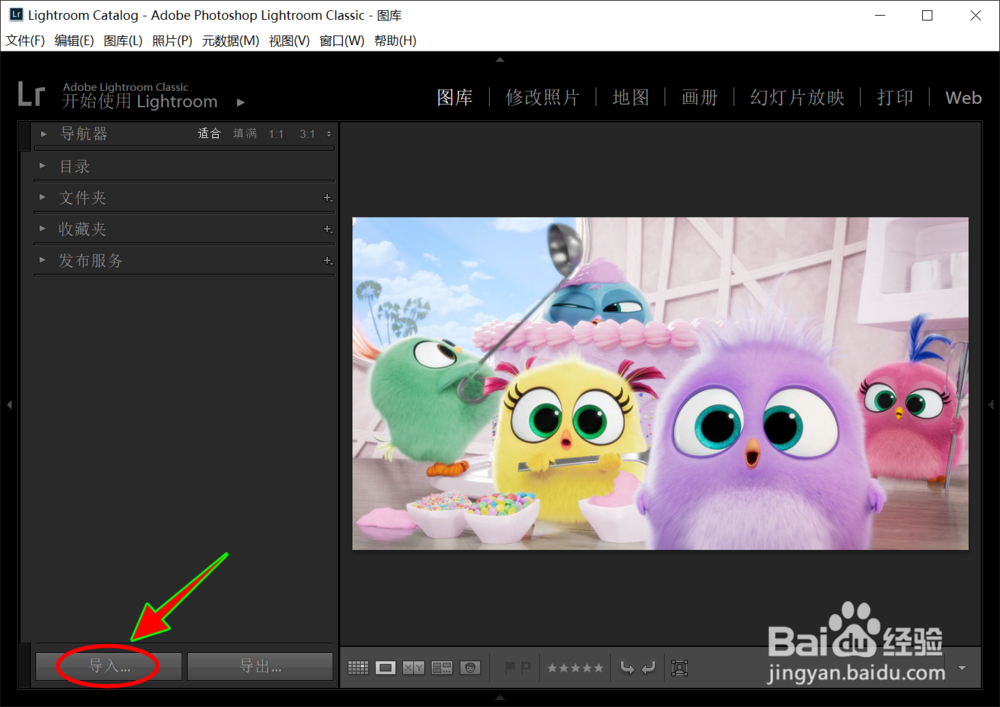This screenshot has width=1000, height=707.
Task: Click the 收藏夹 panel title
Action: [x=82, y=229]
